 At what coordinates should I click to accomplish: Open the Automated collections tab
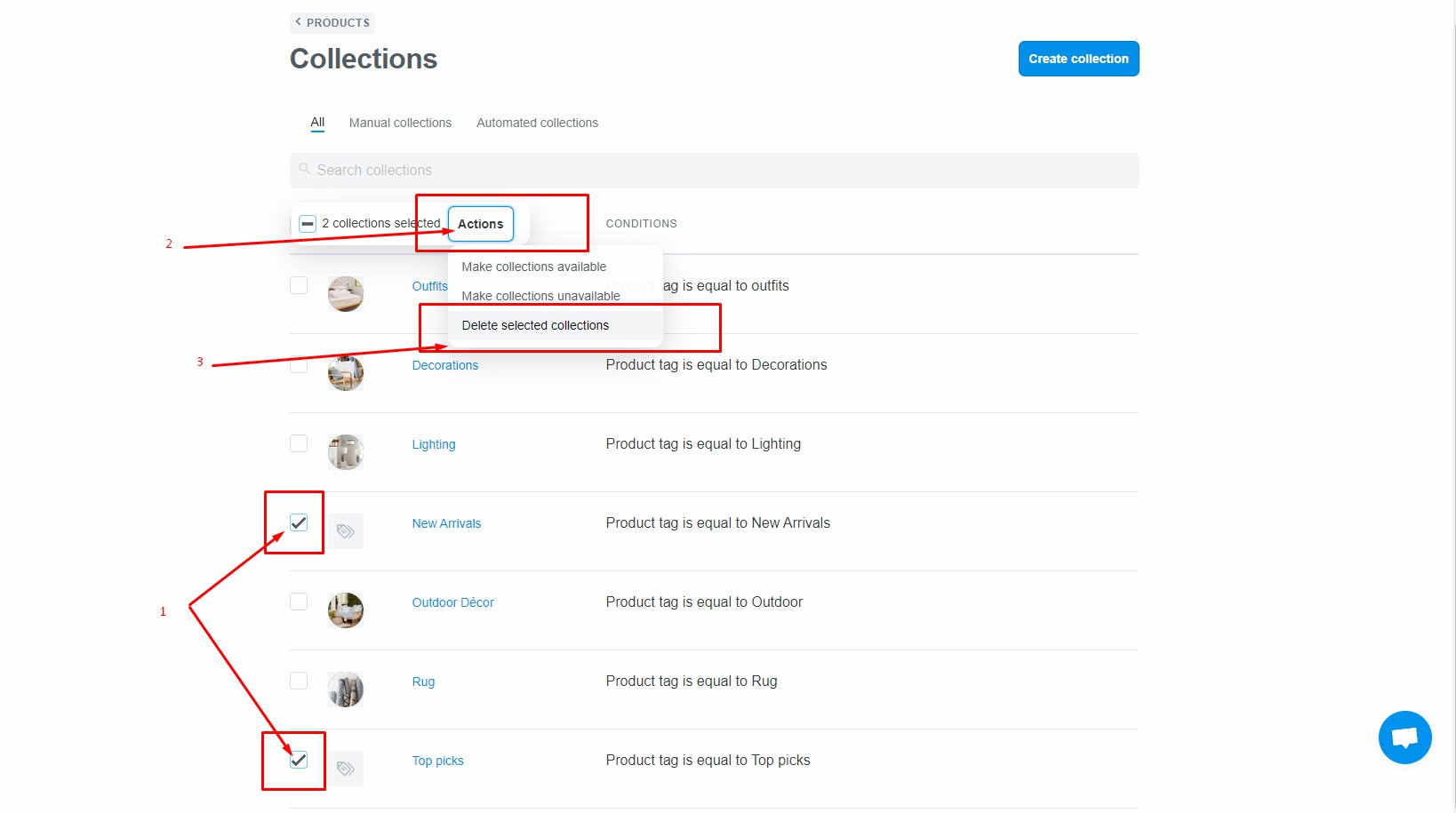pos(537,123)
